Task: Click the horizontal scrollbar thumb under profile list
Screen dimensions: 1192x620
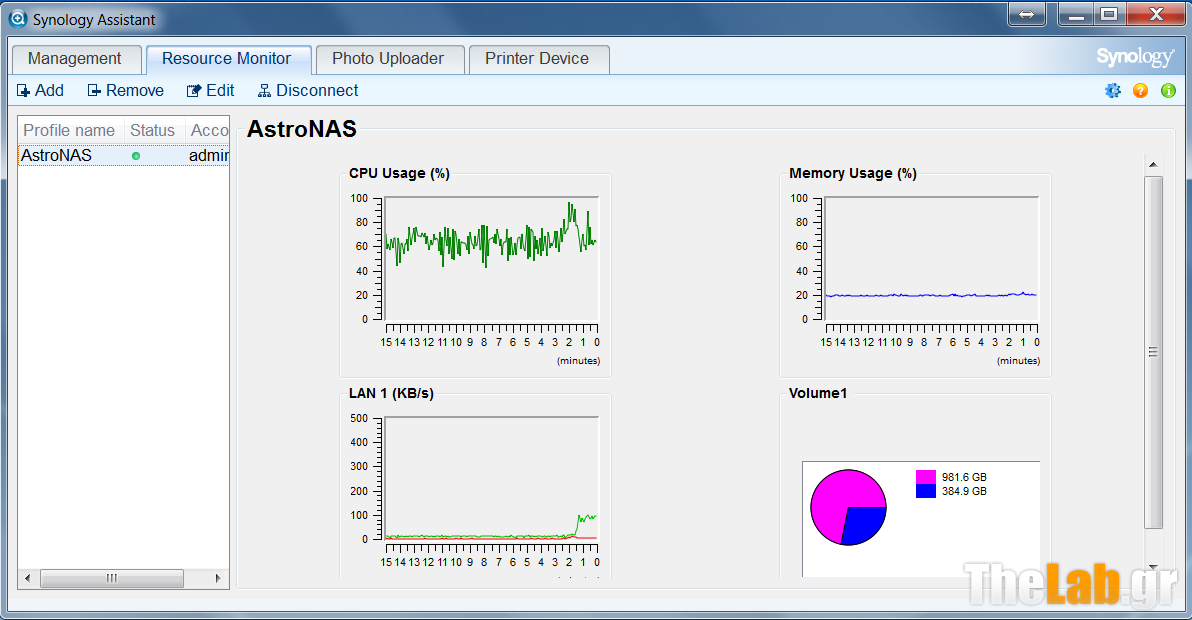Action: pos(112,579)
